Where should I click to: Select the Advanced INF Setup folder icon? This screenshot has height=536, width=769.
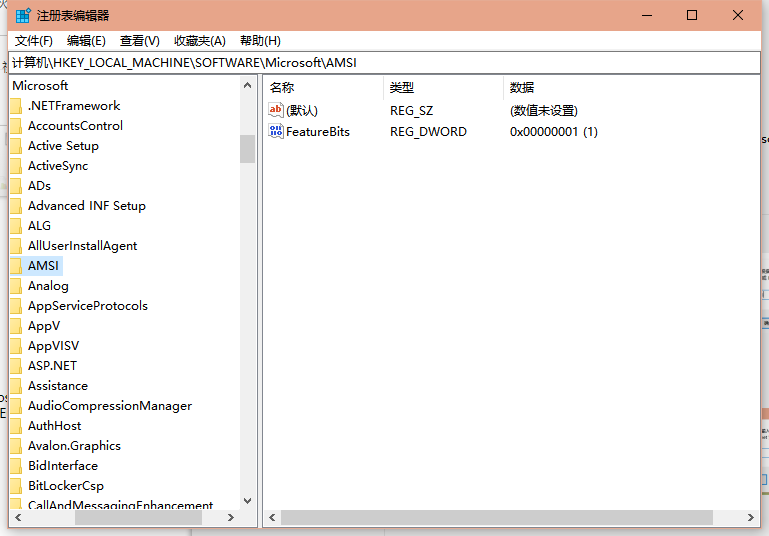pos(16,205)
